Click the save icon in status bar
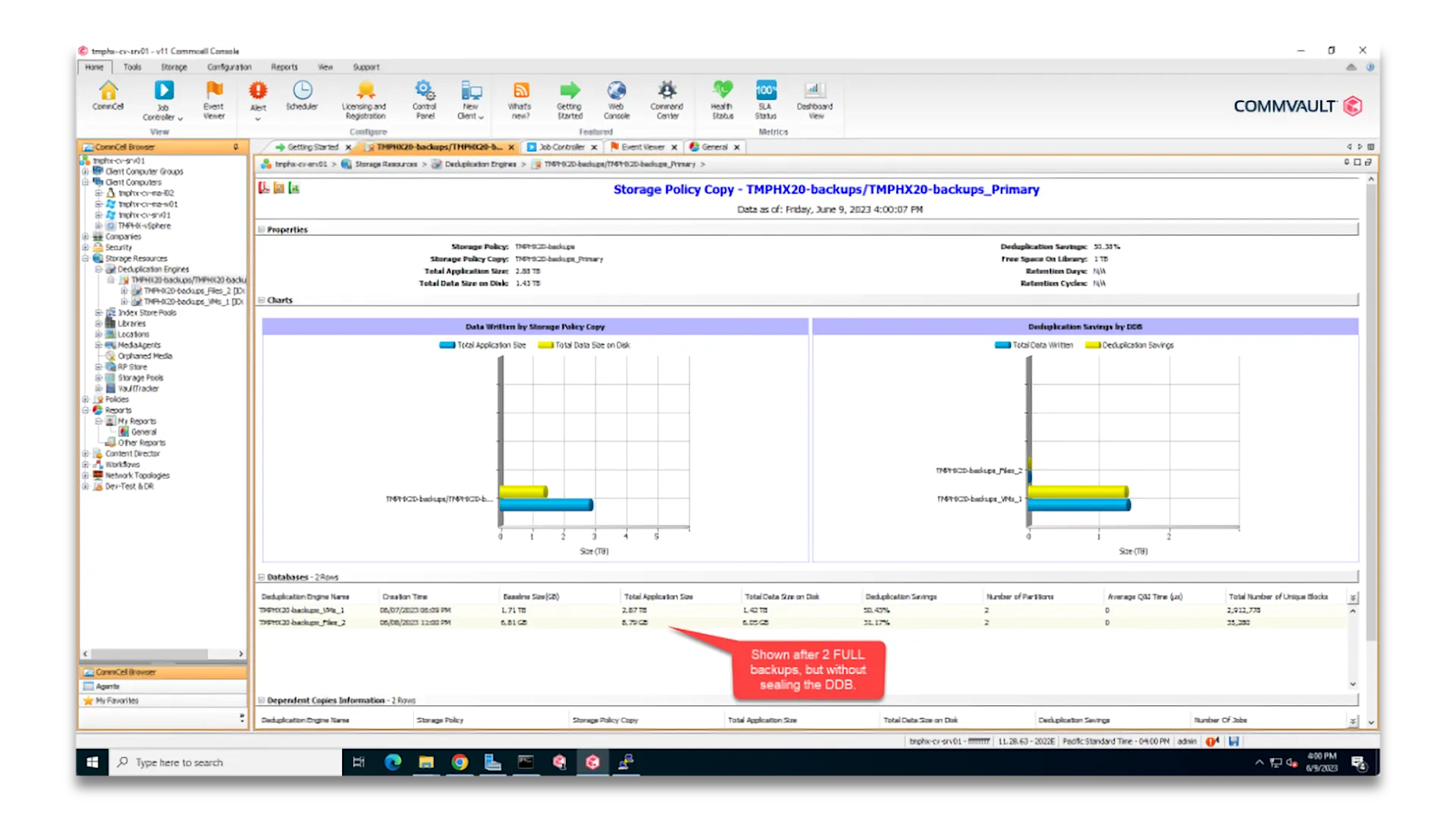This screenshot has height=819, width=1456. (1234, 742)
